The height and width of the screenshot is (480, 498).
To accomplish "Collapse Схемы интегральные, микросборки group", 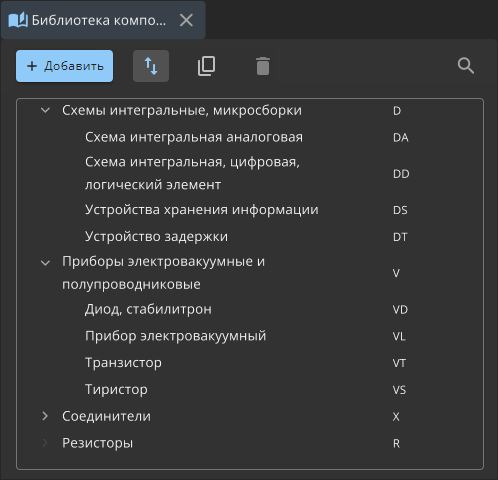I will (45, 110).
